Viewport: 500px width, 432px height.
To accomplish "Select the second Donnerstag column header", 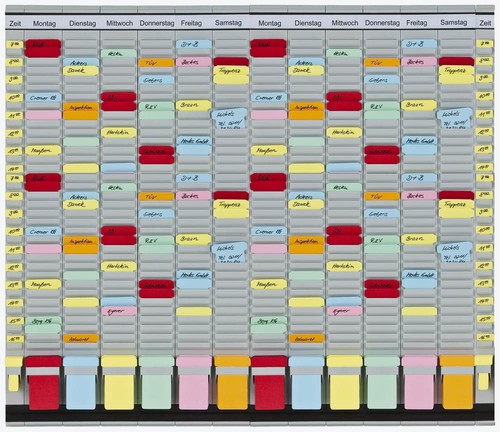I will [382, 23].
